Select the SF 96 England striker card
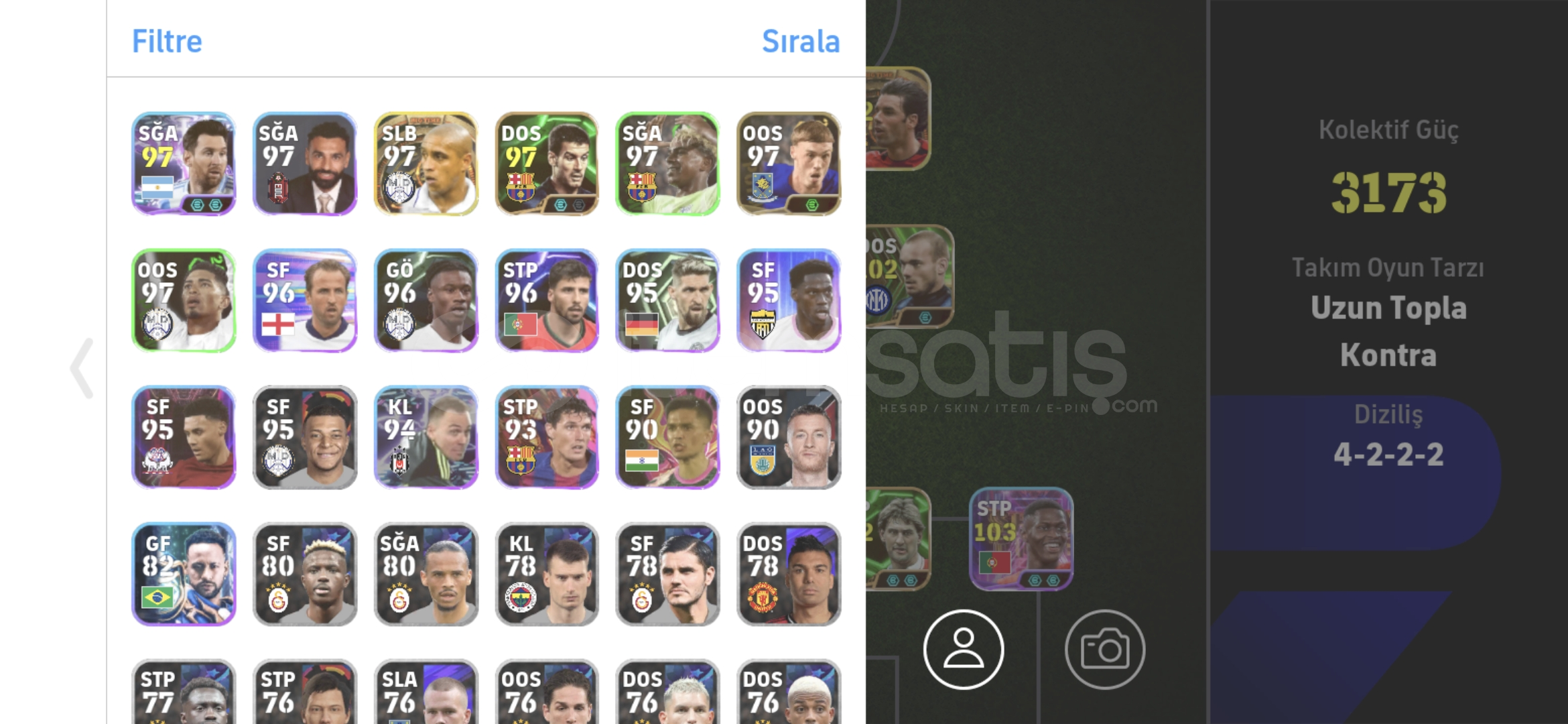 (305, 300)
